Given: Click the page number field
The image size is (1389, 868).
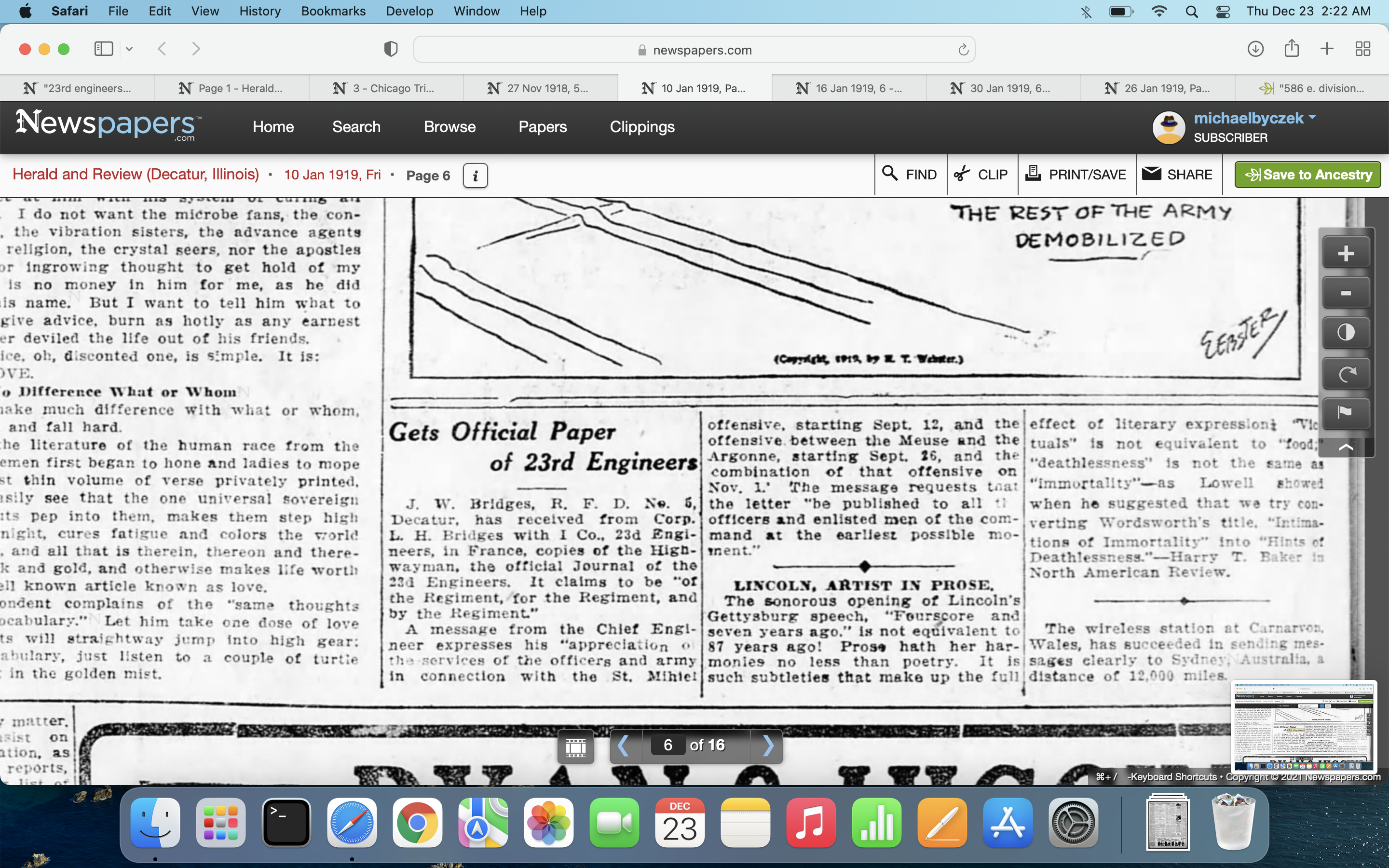Looking at the screenshot, I should 667,746.
